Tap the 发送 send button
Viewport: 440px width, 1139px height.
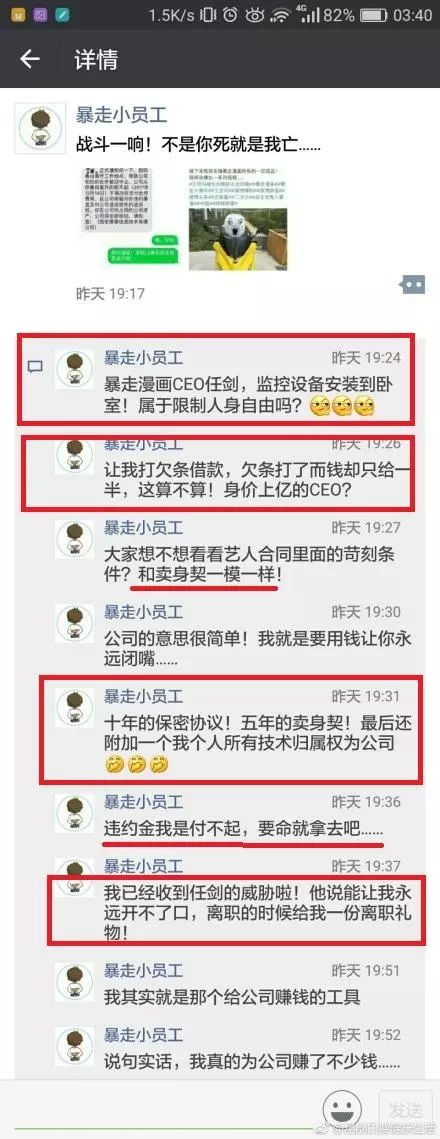pos(402,1109)
